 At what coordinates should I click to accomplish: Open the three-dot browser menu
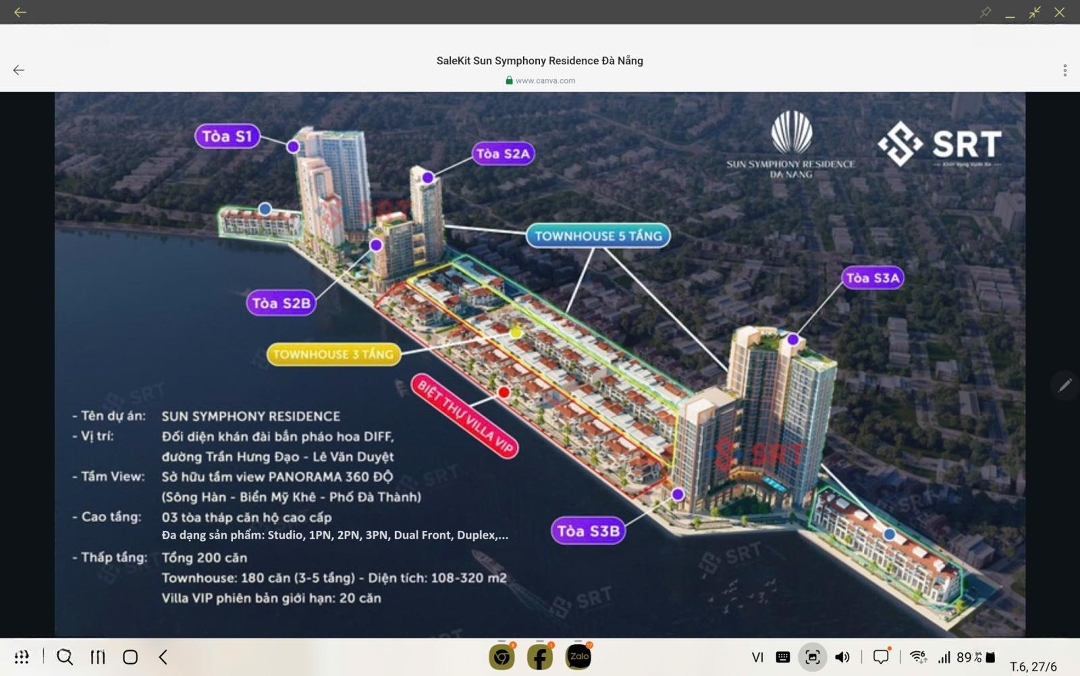coord(1065,70)
